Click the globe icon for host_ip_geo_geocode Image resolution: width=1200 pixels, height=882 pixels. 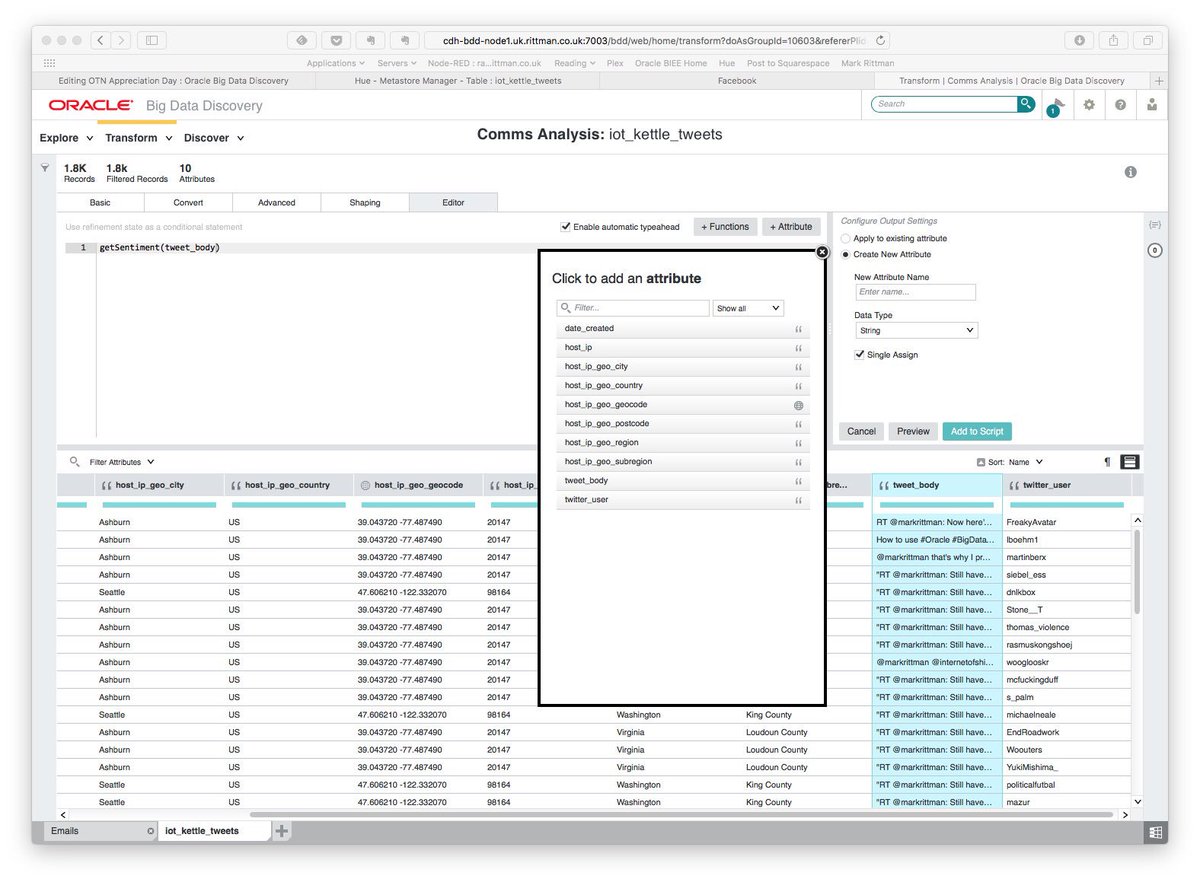point(798,405)
